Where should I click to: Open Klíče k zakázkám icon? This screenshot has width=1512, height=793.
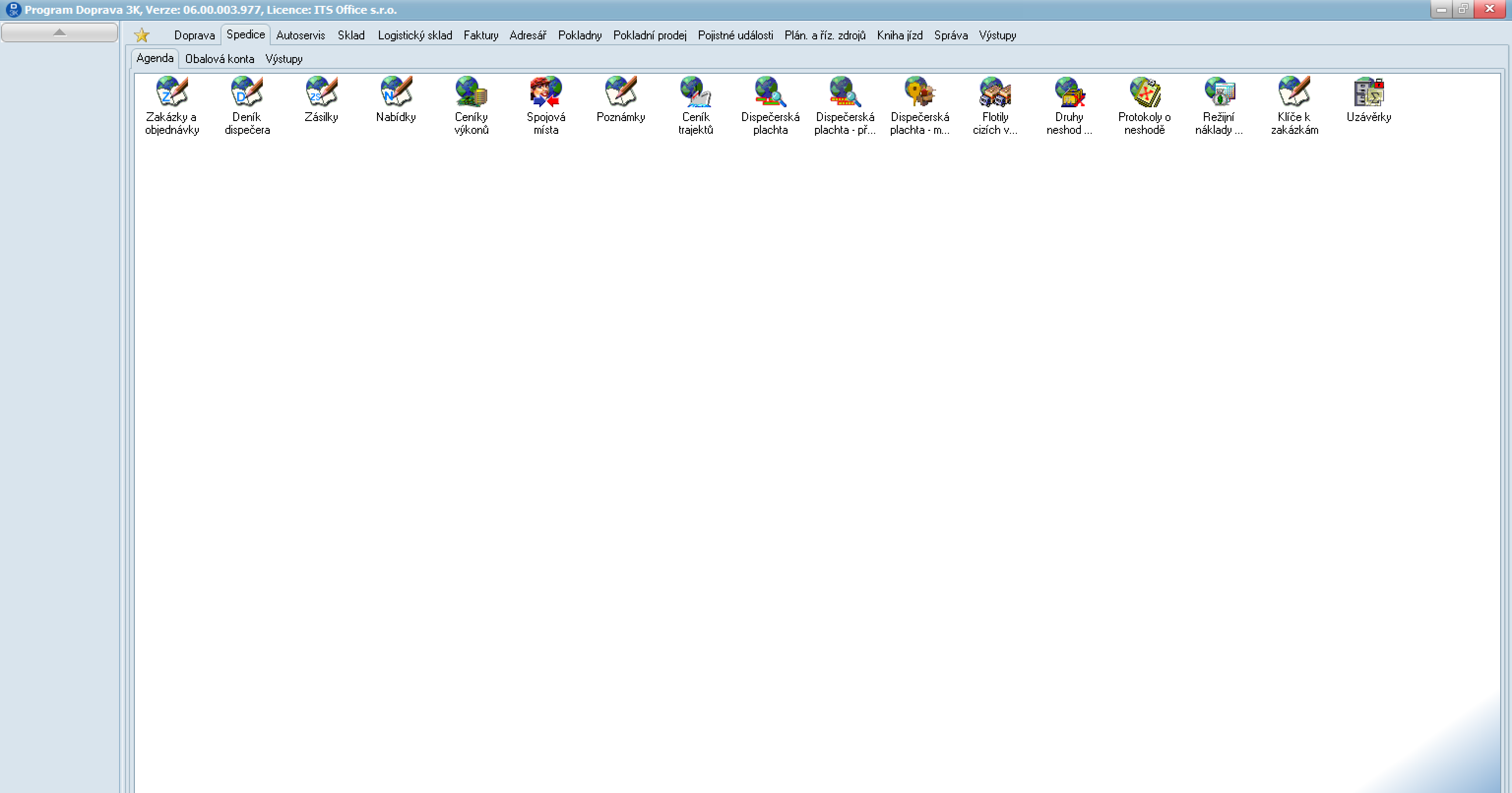pyautogui.click(x=1294, y=106)
